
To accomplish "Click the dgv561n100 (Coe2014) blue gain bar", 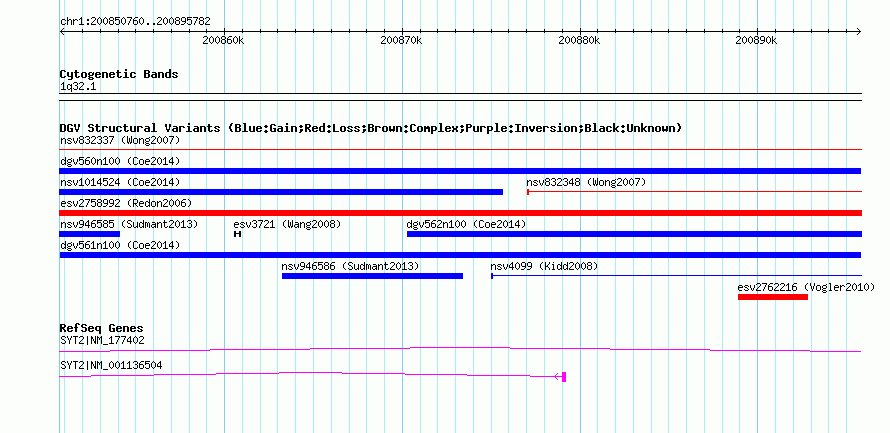I will coord(460,255).
